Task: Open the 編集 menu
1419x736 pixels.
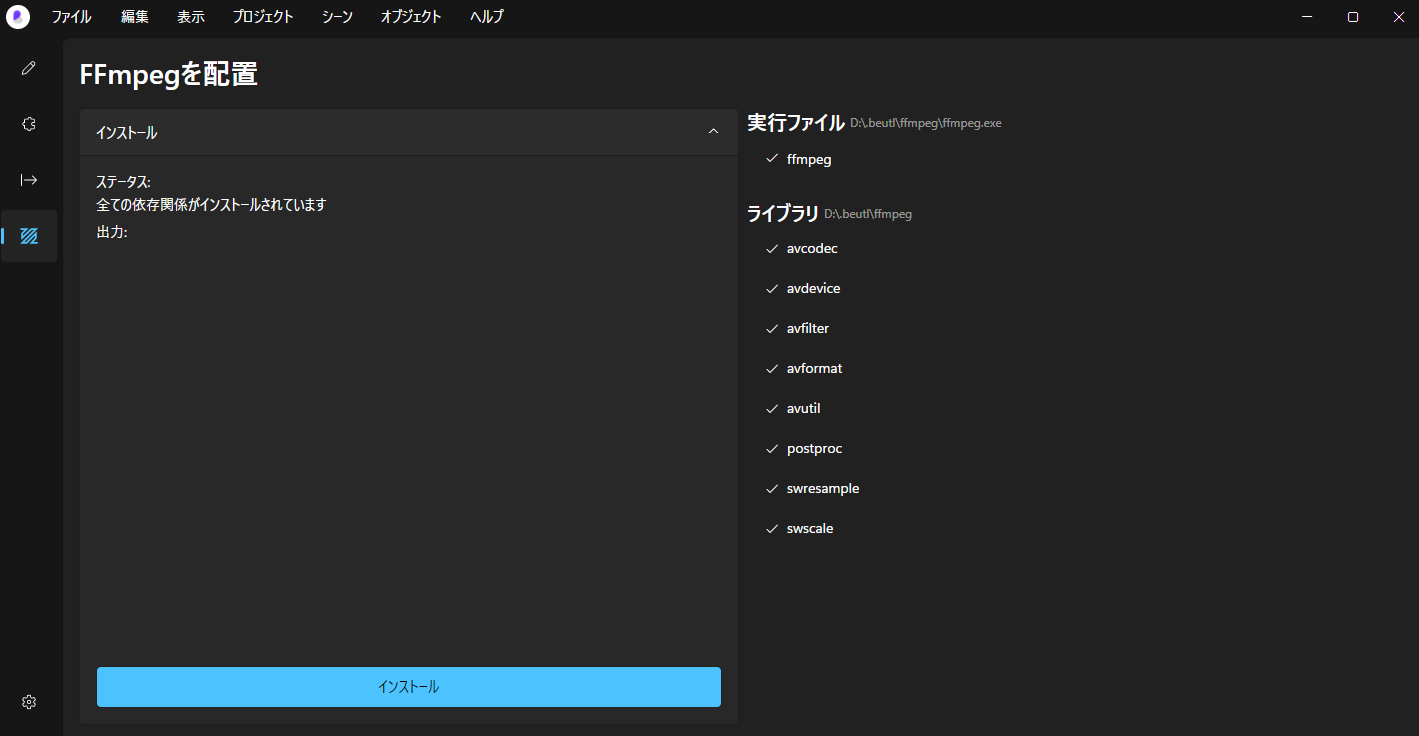Action: pyautogui.click(x=134, y=17)
